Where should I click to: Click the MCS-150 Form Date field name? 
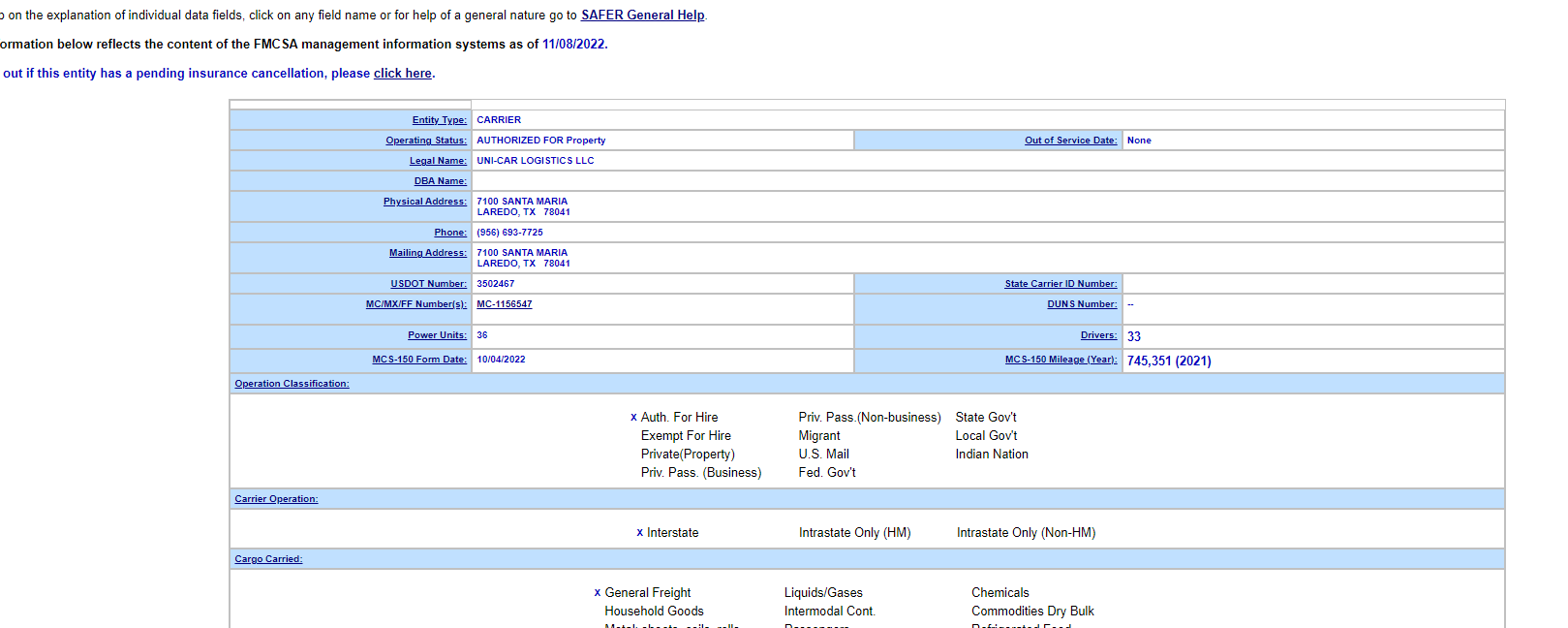419,360
